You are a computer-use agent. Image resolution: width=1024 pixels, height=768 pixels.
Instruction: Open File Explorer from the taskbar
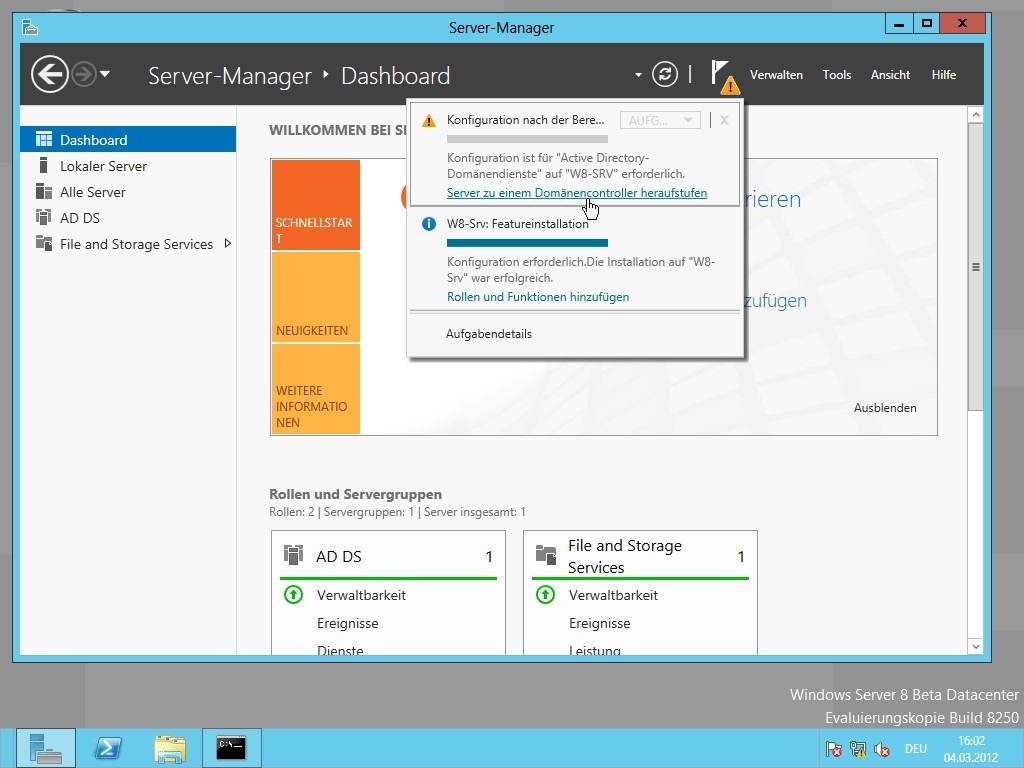pos(170,748)
